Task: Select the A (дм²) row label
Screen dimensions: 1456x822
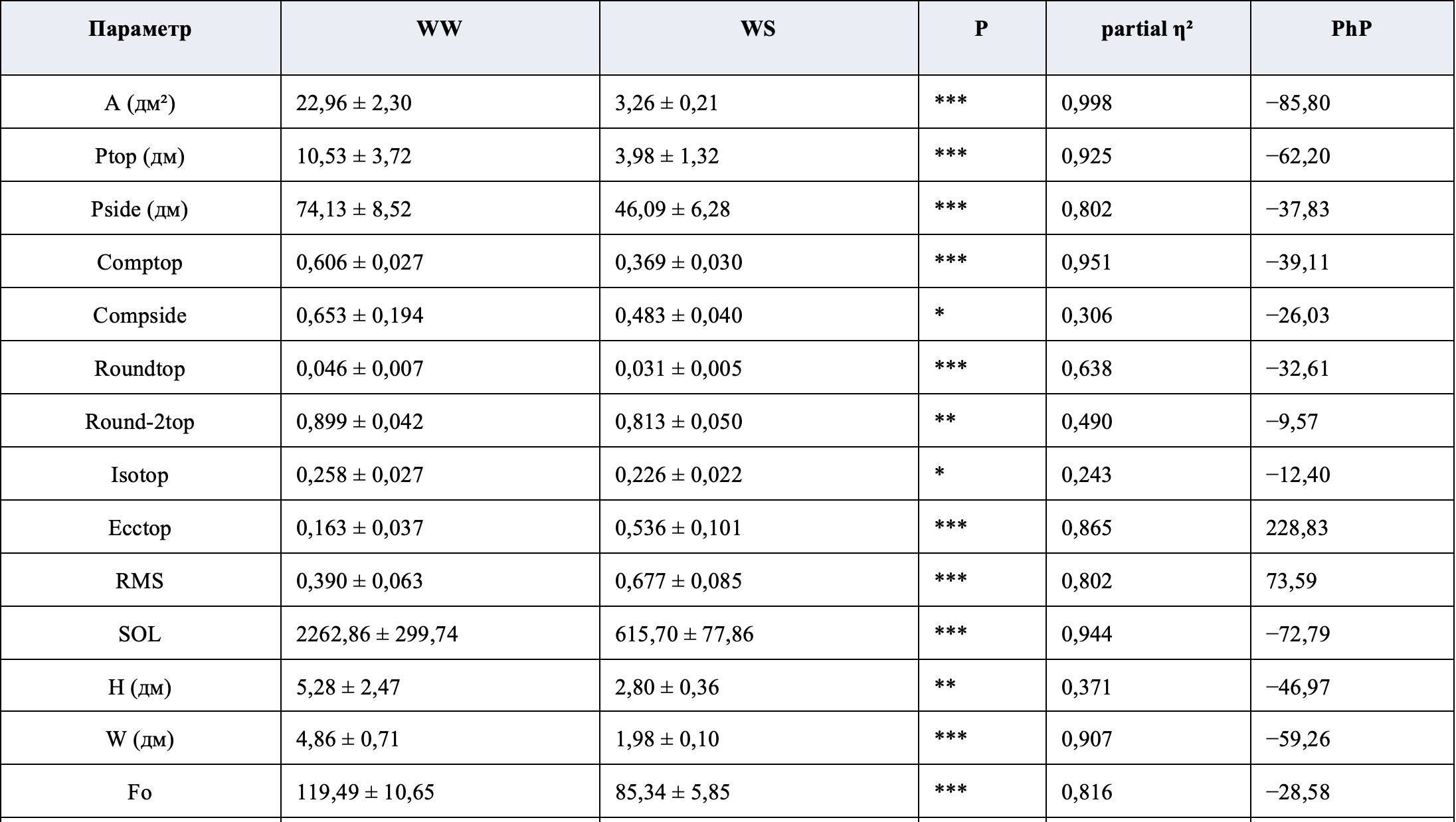Action: (140, 103)
